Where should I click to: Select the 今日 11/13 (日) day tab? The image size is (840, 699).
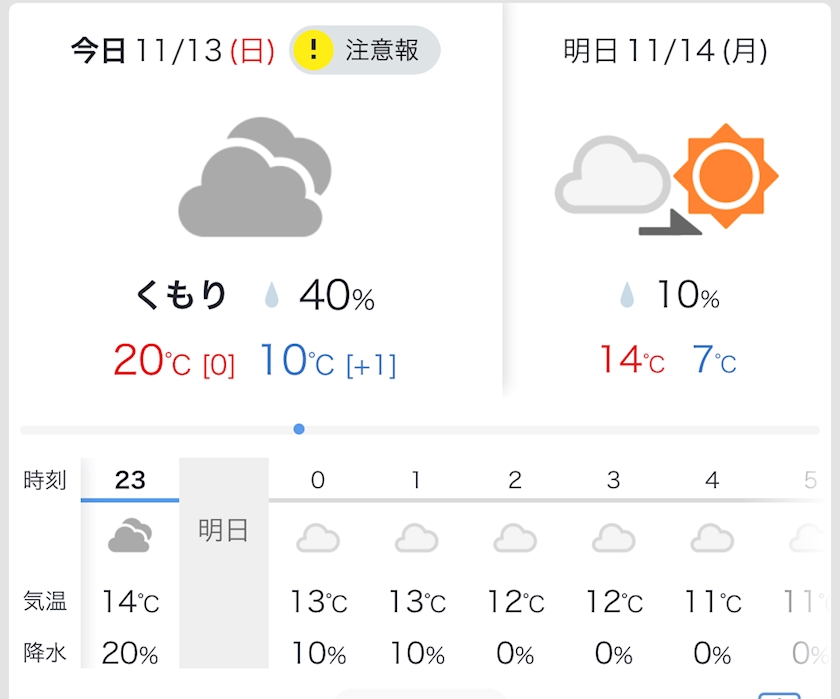pyautogui.click(x=172, y=51)
